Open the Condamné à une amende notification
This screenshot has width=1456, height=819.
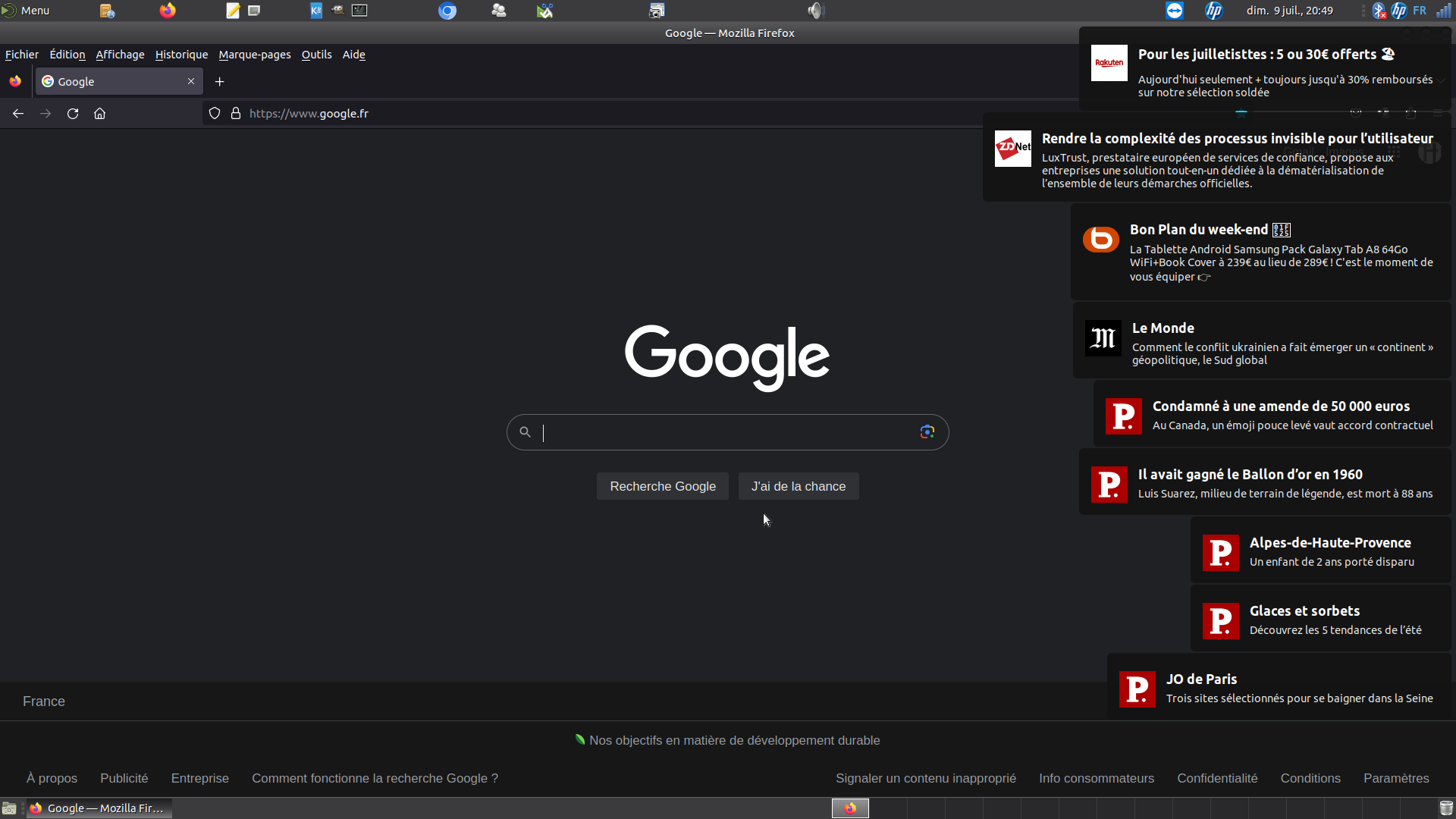pos(1272,413)
